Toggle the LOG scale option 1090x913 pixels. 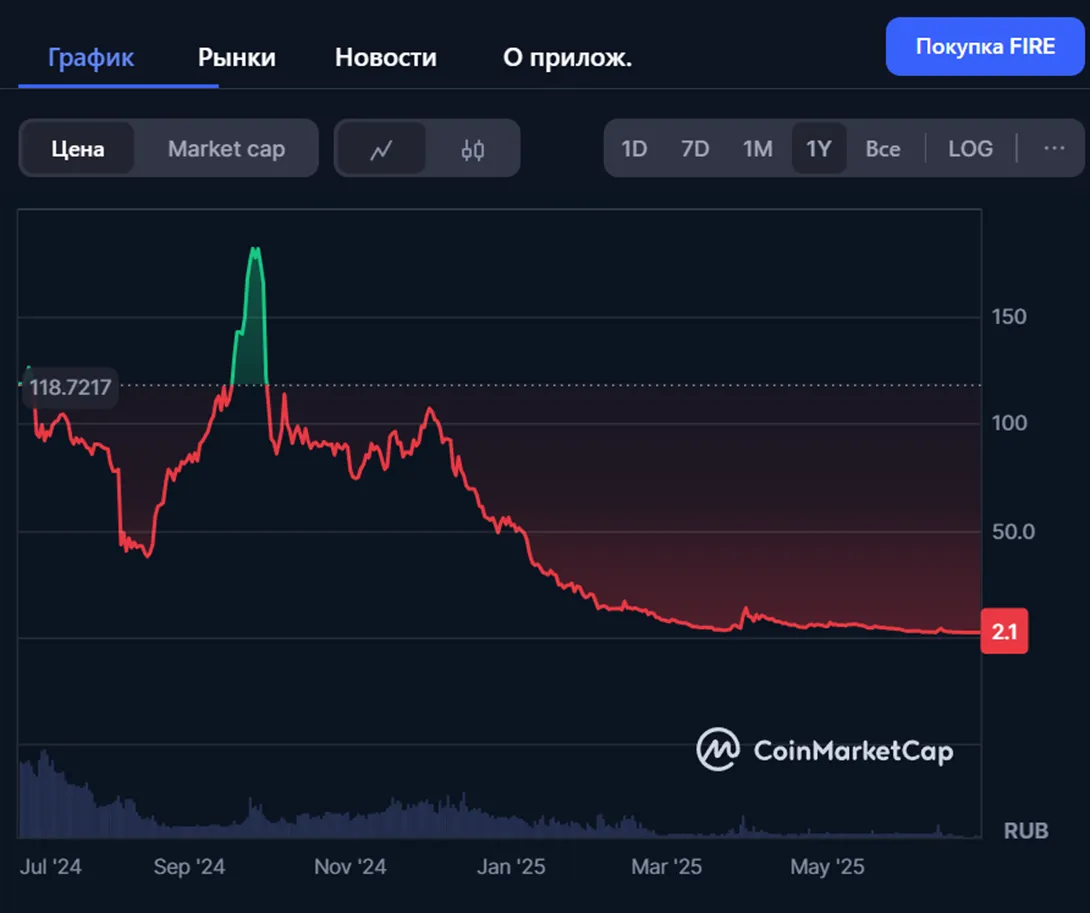pyautogui.click(x=970, y=149)
